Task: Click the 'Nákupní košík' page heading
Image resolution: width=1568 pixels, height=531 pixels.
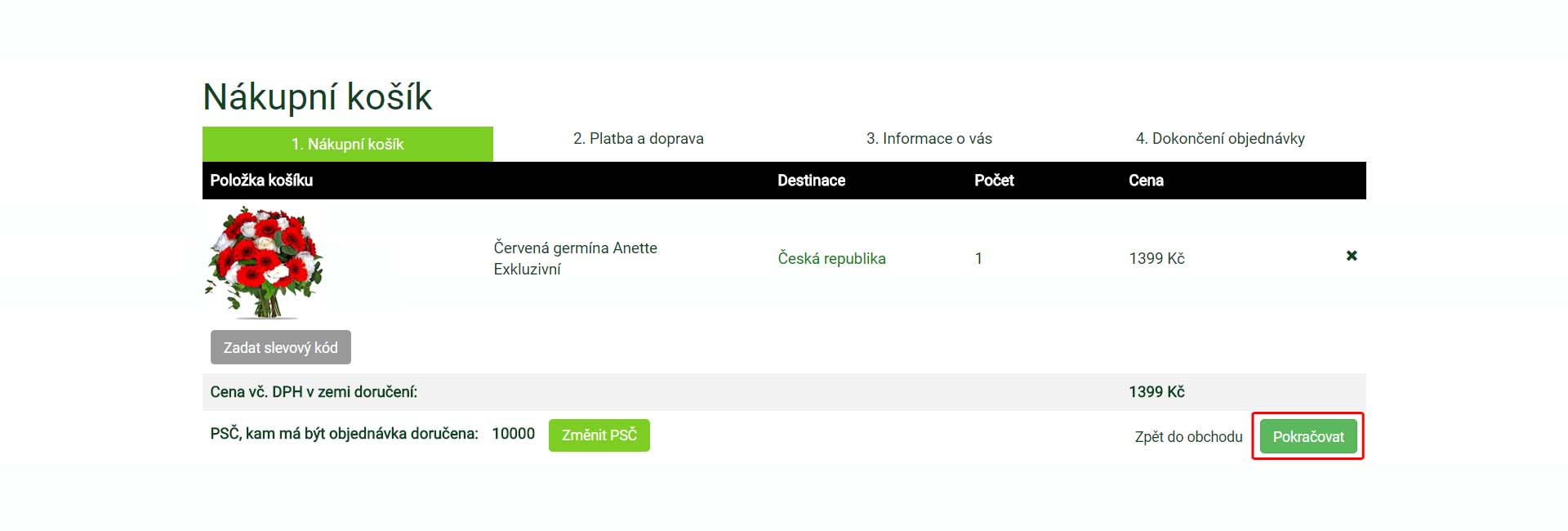Action: coord(317,97)
